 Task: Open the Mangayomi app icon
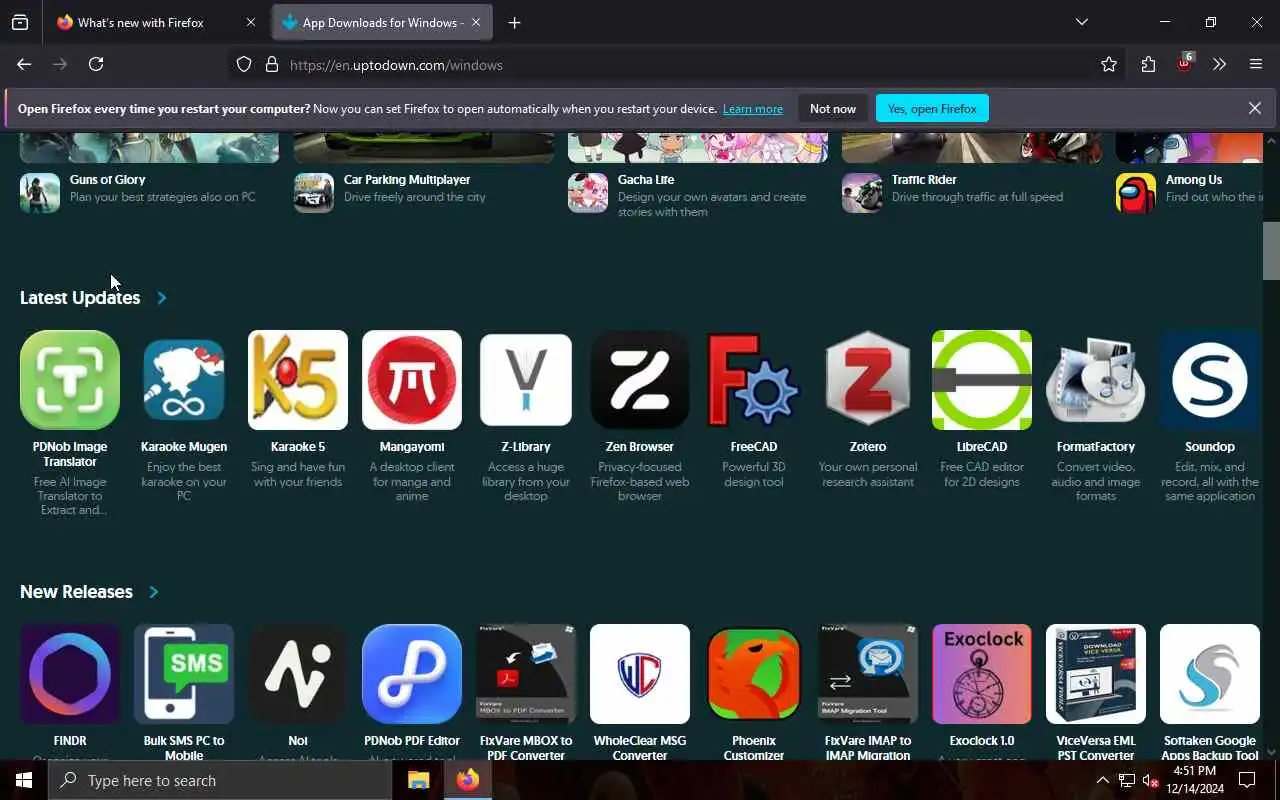[x=412, y=380]
